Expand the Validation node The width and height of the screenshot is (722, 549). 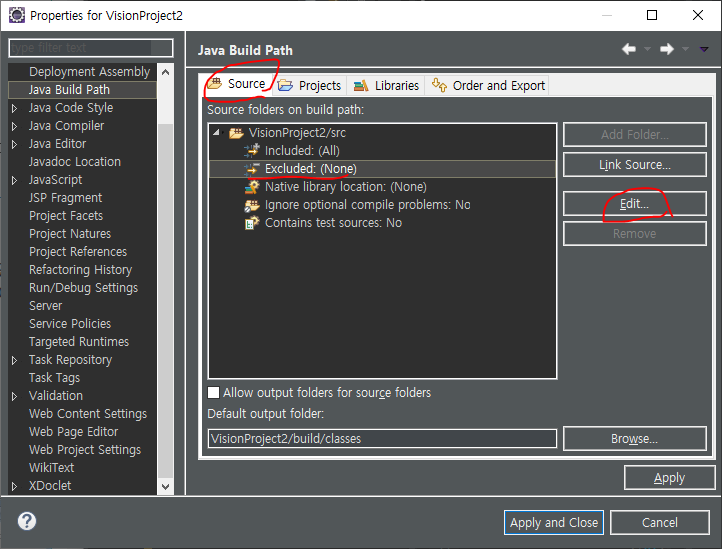coord(14,396)
